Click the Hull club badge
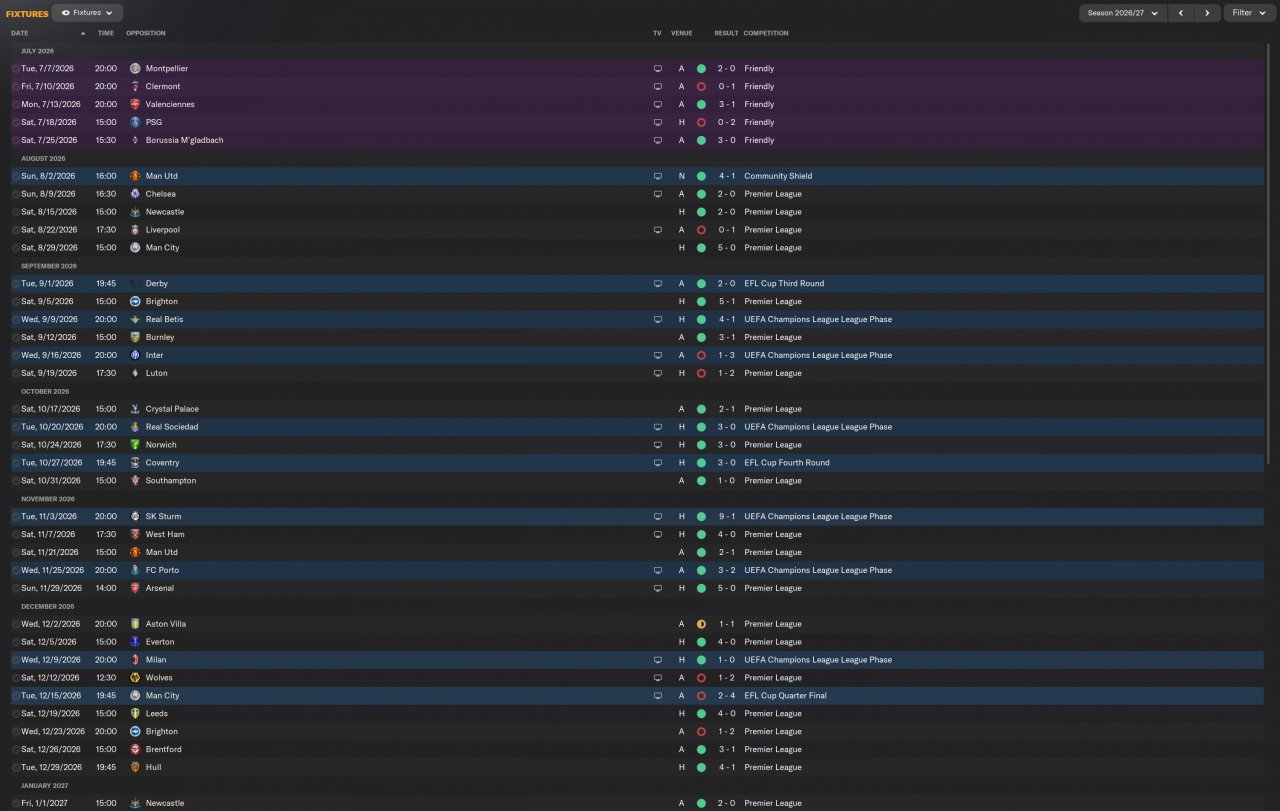 135,768
